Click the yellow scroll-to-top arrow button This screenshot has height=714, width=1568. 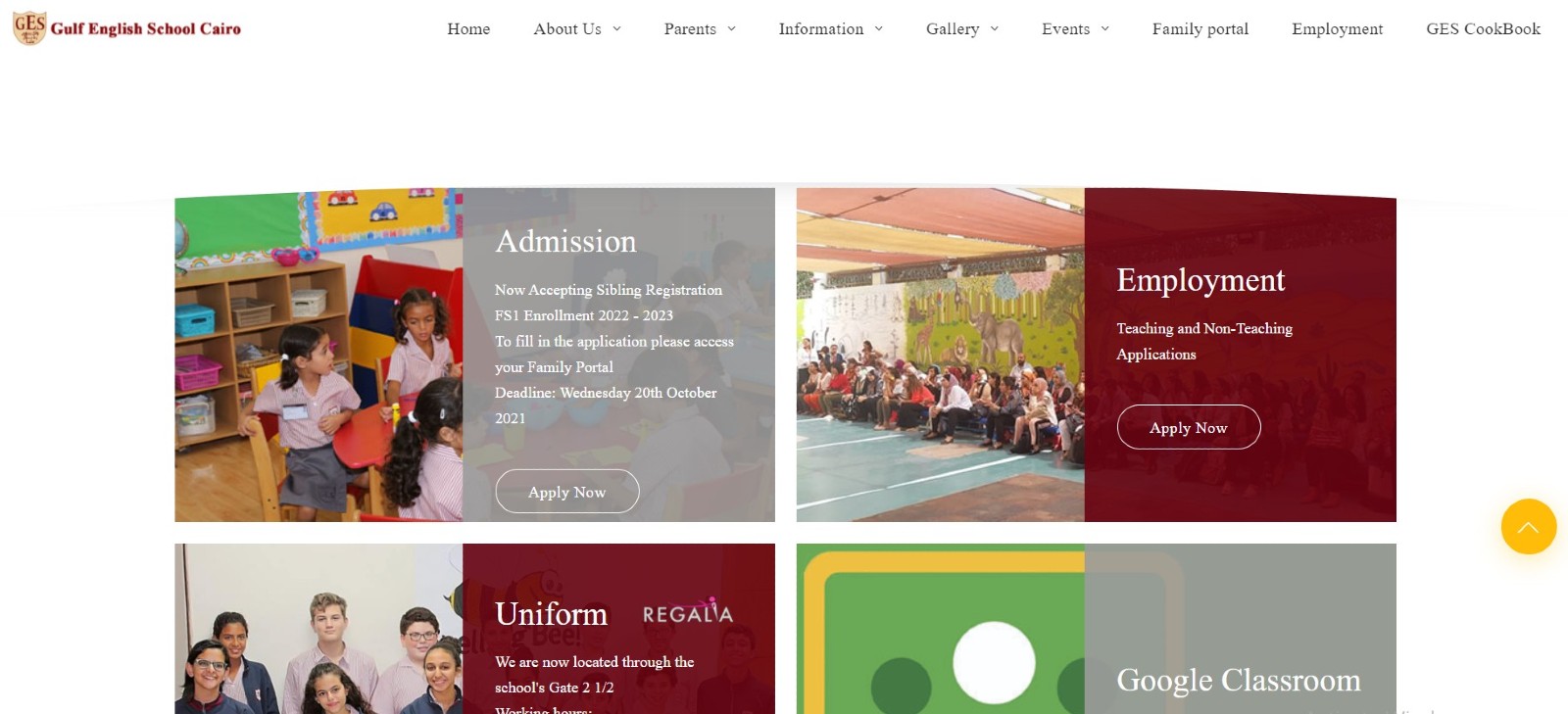(x=1528, y=527)
